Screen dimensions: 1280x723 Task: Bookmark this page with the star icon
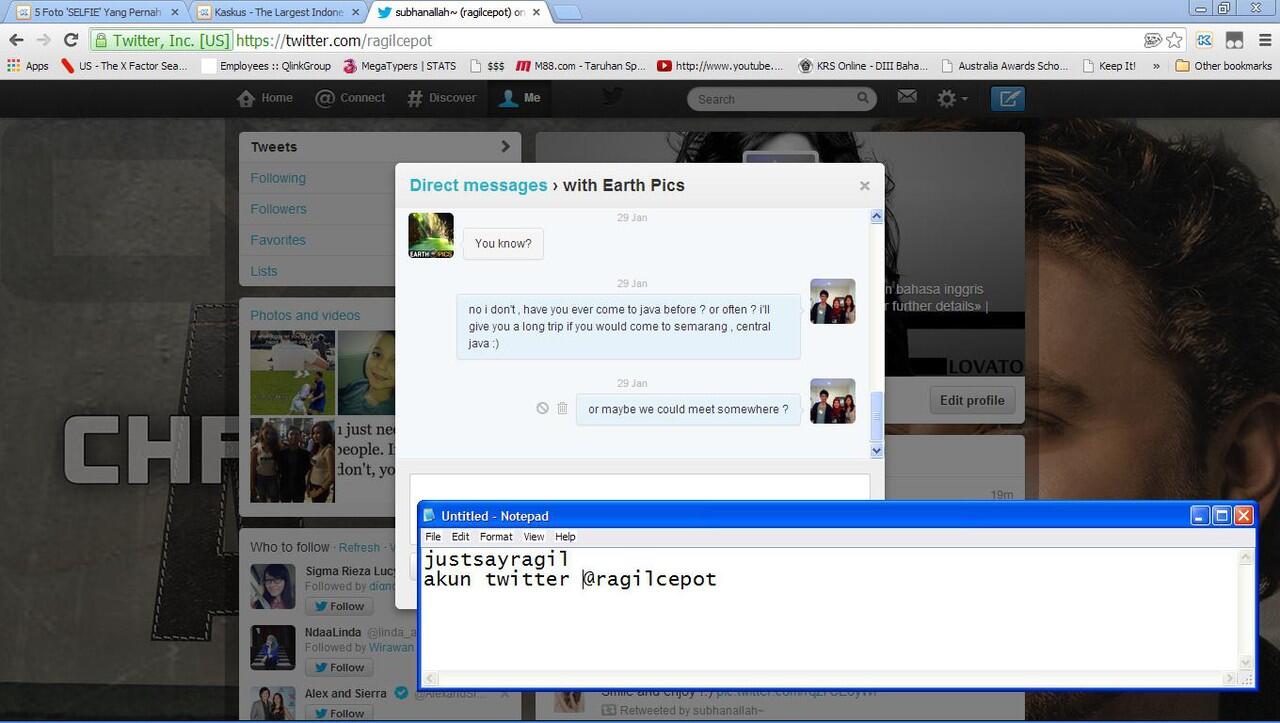click(x=1174, y=40)
